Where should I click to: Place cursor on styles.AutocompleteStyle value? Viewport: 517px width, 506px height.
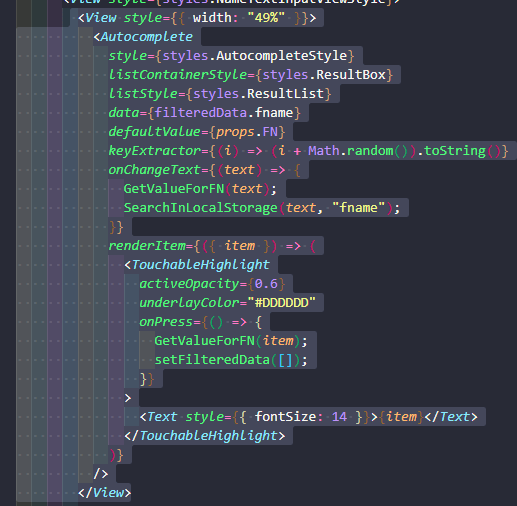tap(255, 56)
